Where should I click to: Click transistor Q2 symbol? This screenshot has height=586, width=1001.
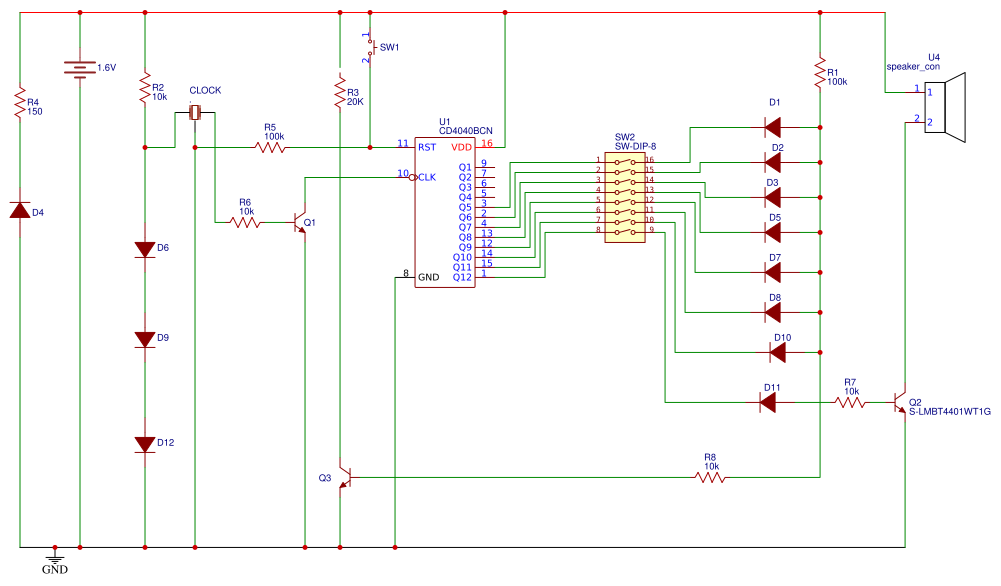pos(900,402)
